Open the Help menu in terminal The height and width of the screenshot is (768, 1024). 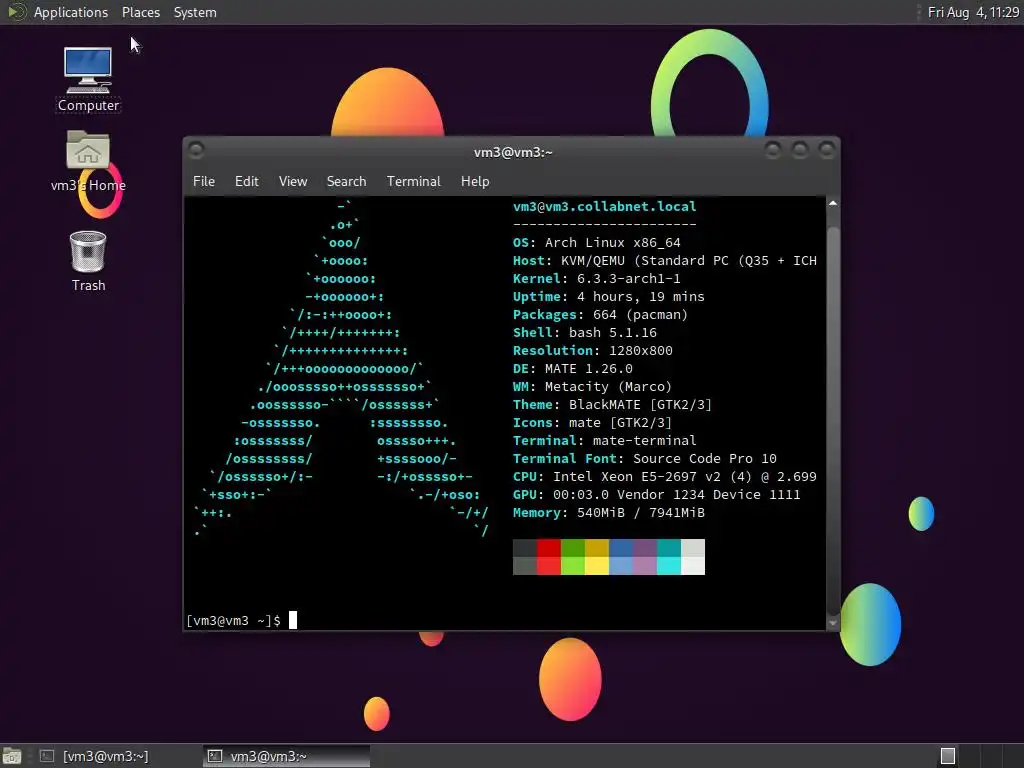(475, 181)
